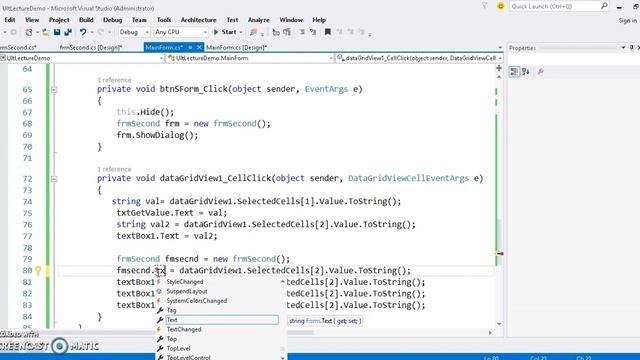Open the Team menu
The height and width of the screenshot is (360, 640).
[139, 20]
